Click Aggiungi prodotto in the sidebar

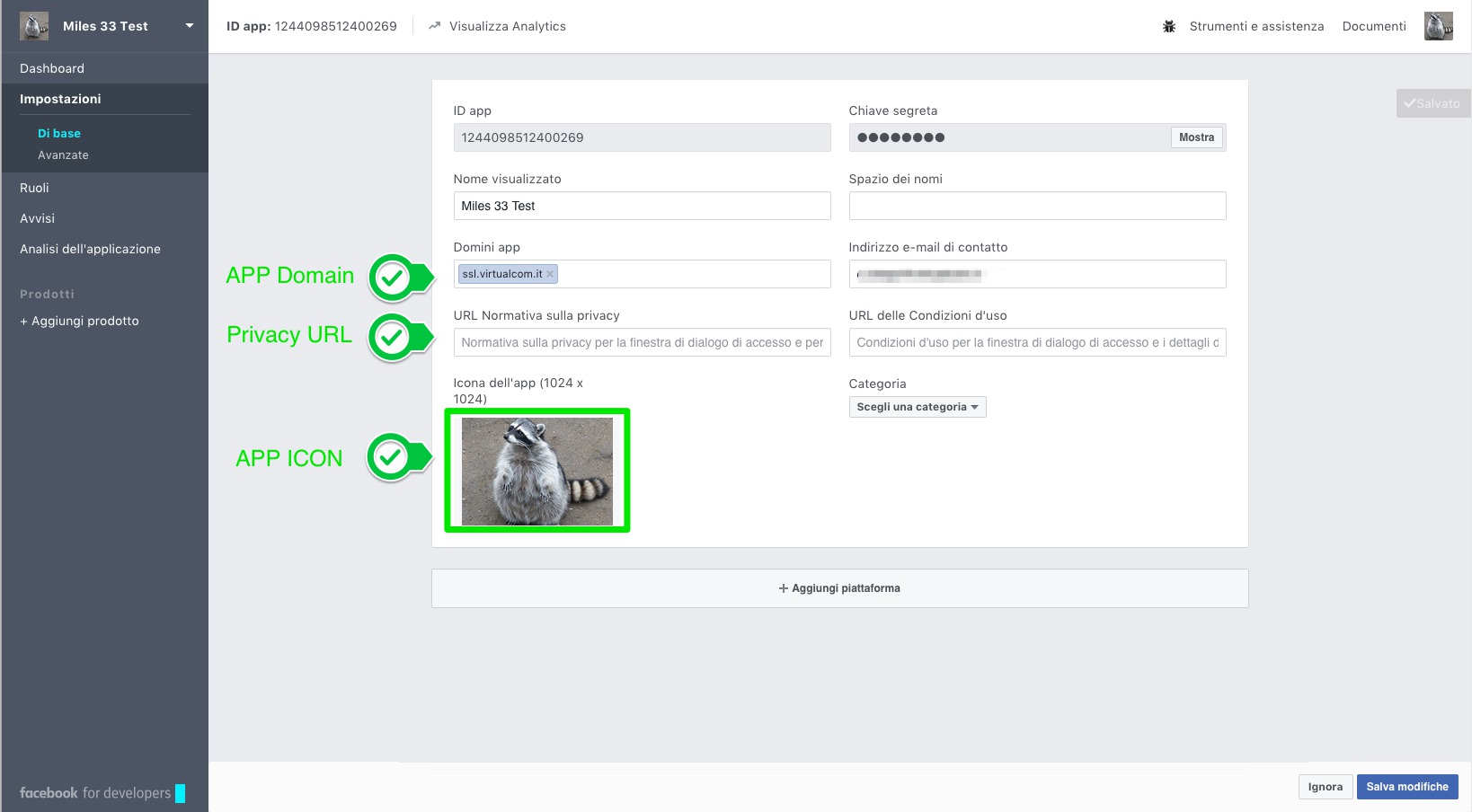pos(79,321)
